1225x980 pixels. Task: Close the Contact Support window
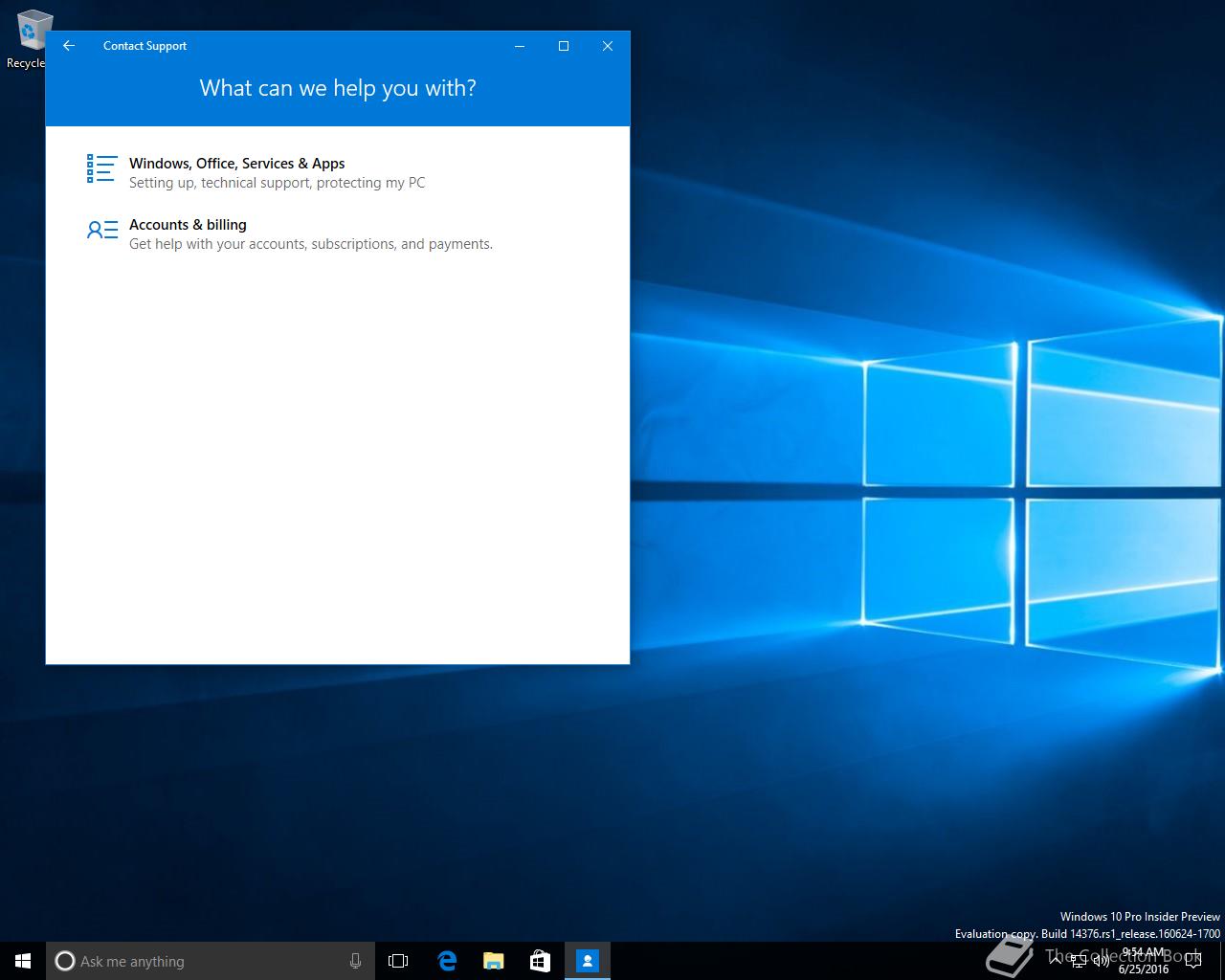click(x=608, y=46)
